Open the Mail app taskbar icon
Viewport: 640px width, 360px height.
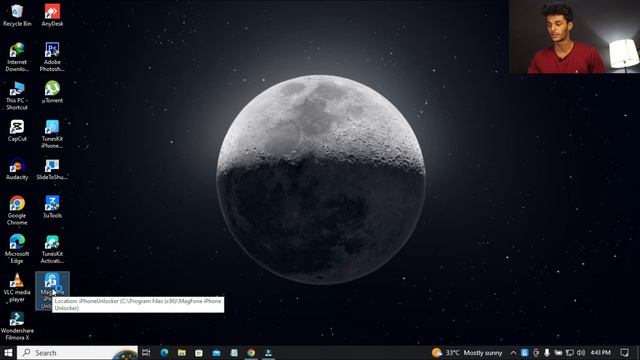[x=216, y=353]
